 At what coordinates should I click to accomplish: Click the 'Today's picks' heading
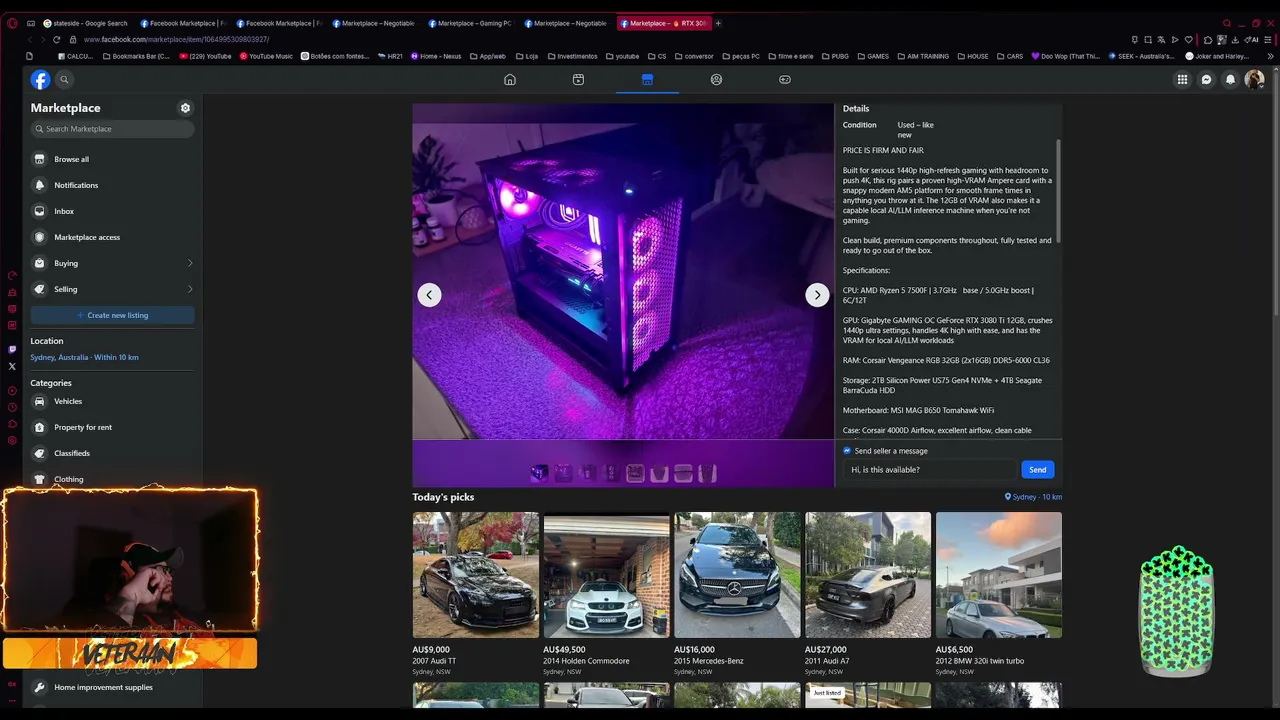(x=443, y=497)
